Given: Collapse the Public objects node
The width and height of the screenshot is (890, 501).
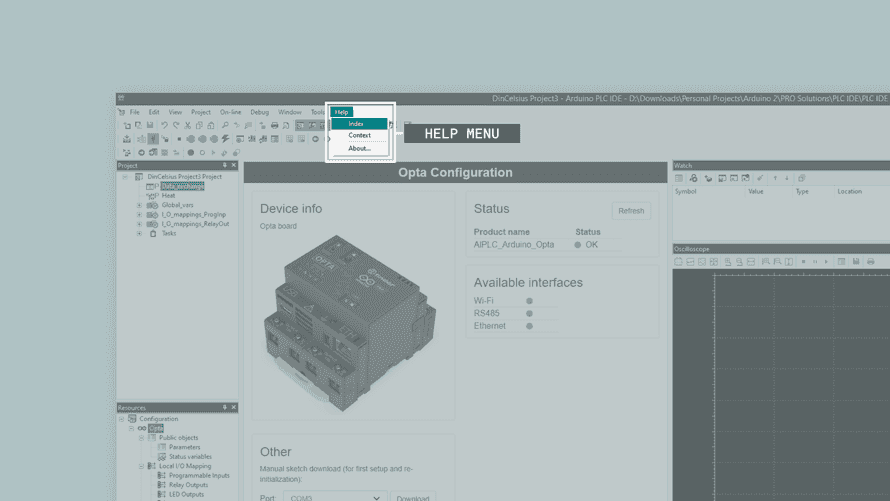Looking at the screenshot, I should [141, 437].
